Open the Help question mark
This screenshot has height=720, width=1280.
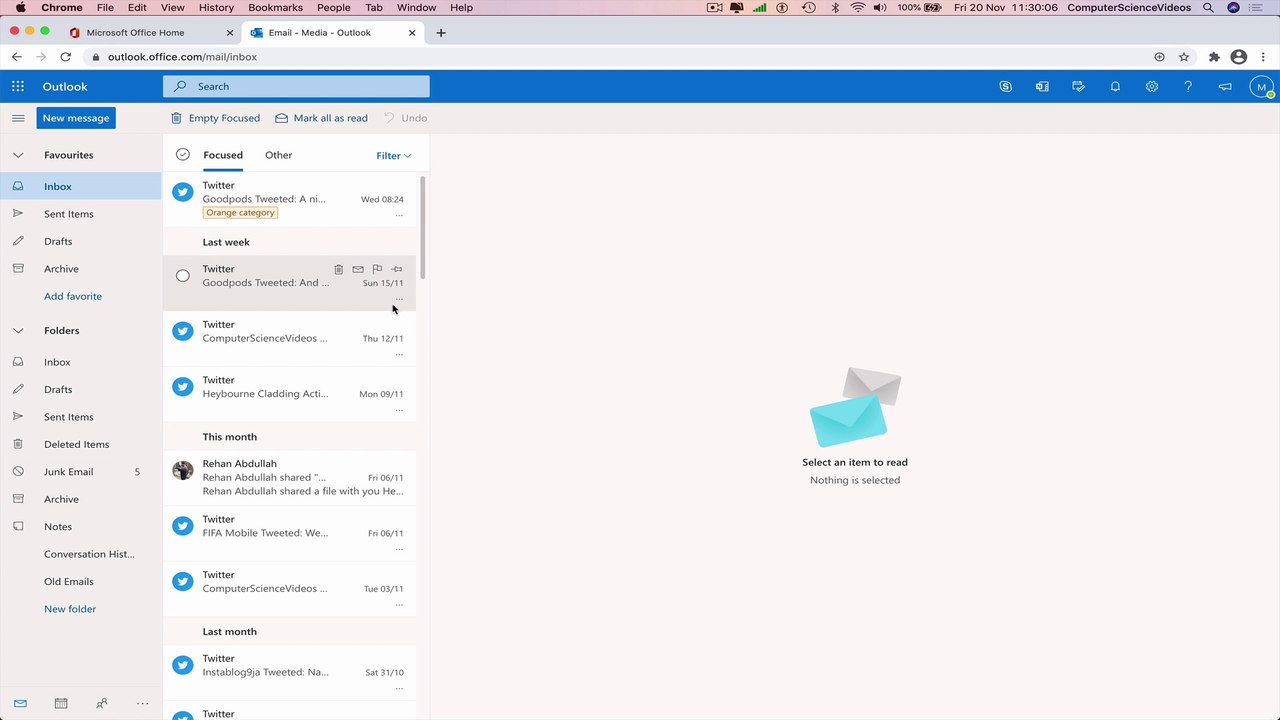coord(1188,86)
